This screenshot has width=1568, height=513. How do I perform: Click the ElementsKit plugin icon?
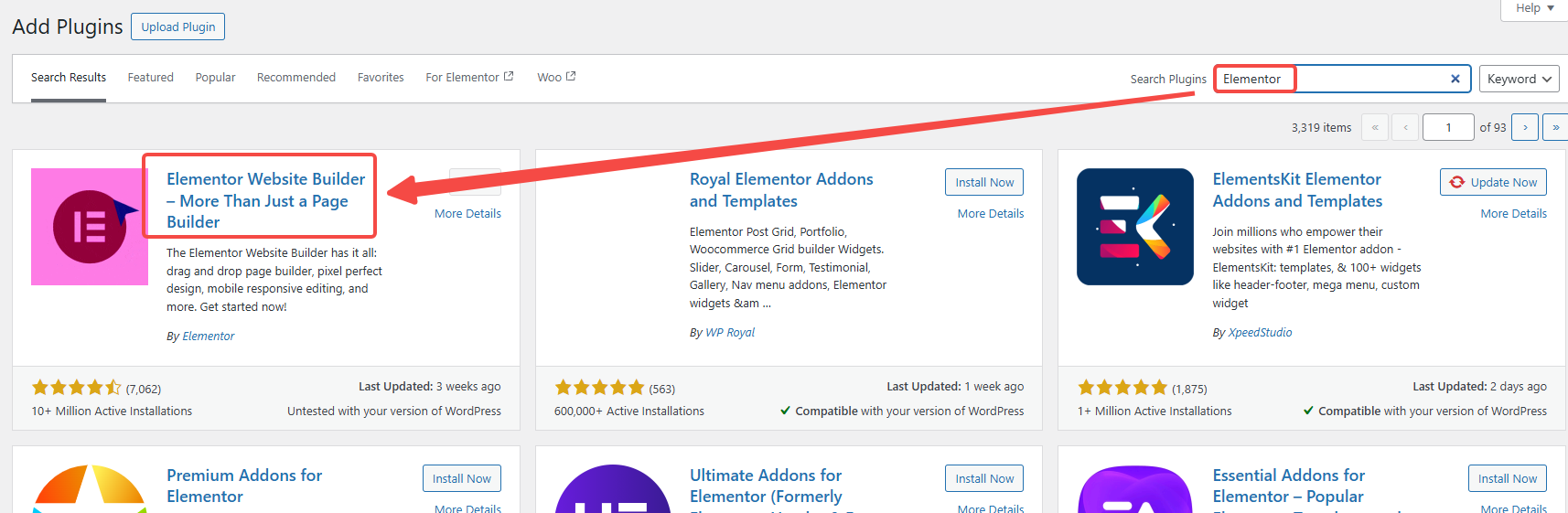pyautogui.click(x=1135, y=227)
